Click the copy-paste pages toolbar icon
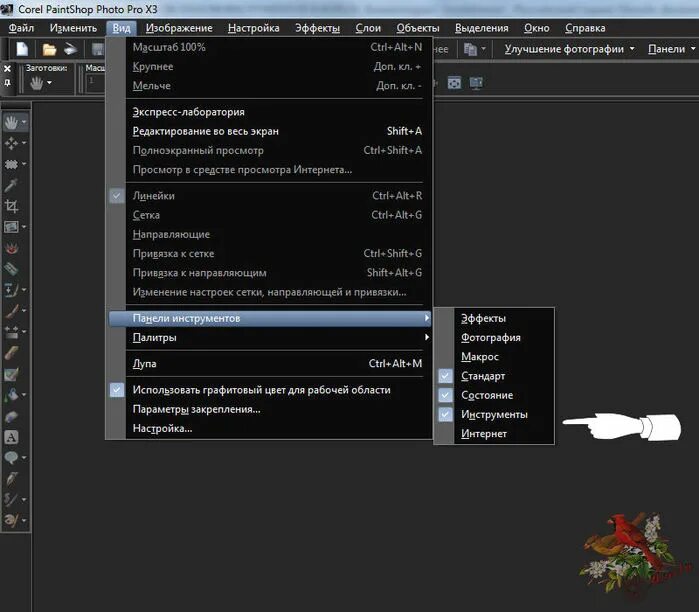Viewport: 699px width, 612px height. (470, 49)
